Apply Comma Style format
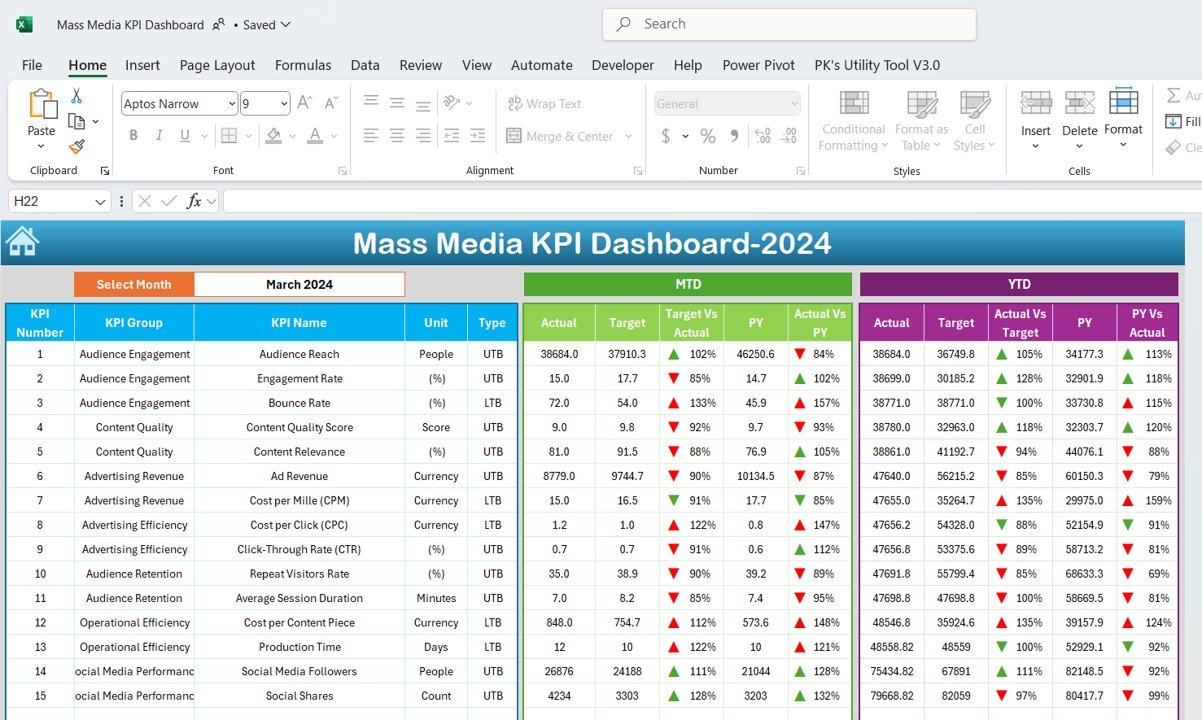 735,136
